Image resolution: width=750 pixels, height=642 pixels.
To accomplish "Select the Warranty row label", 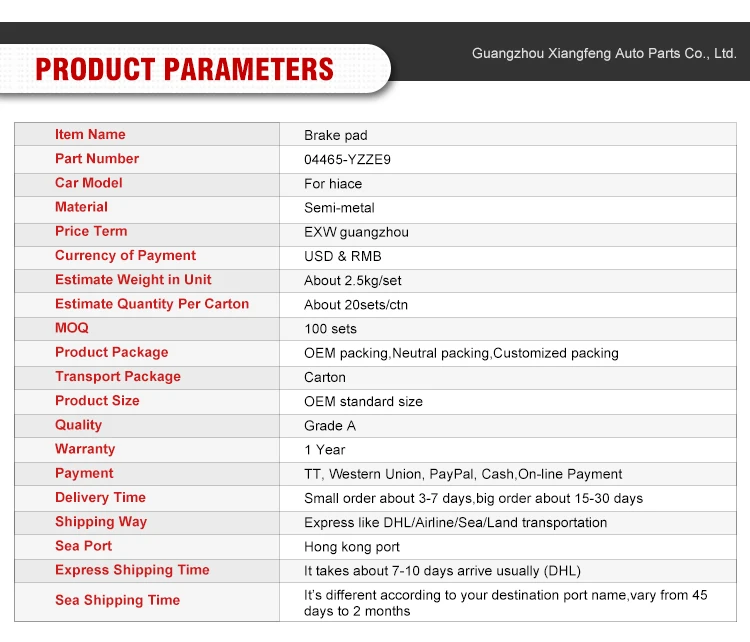I will (85, 449).
